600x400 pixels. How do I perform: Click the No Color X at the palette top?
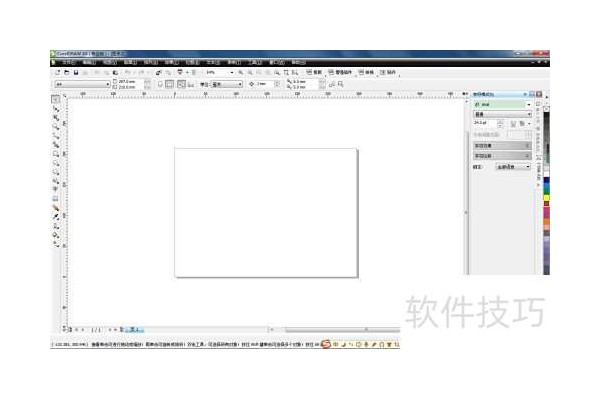coord(546,109)
